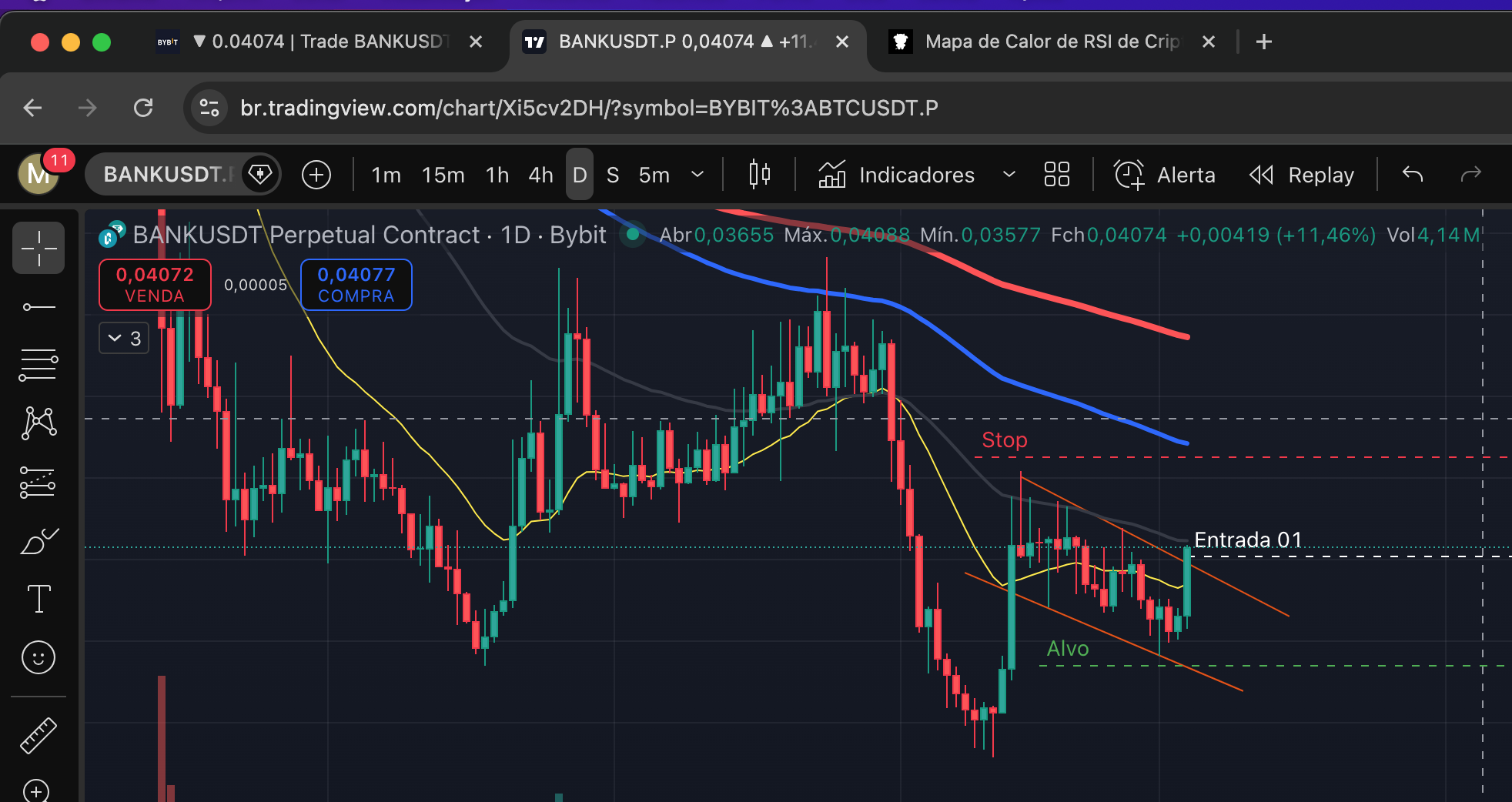Open the Fibonacci retracement tool

point(38,365)
